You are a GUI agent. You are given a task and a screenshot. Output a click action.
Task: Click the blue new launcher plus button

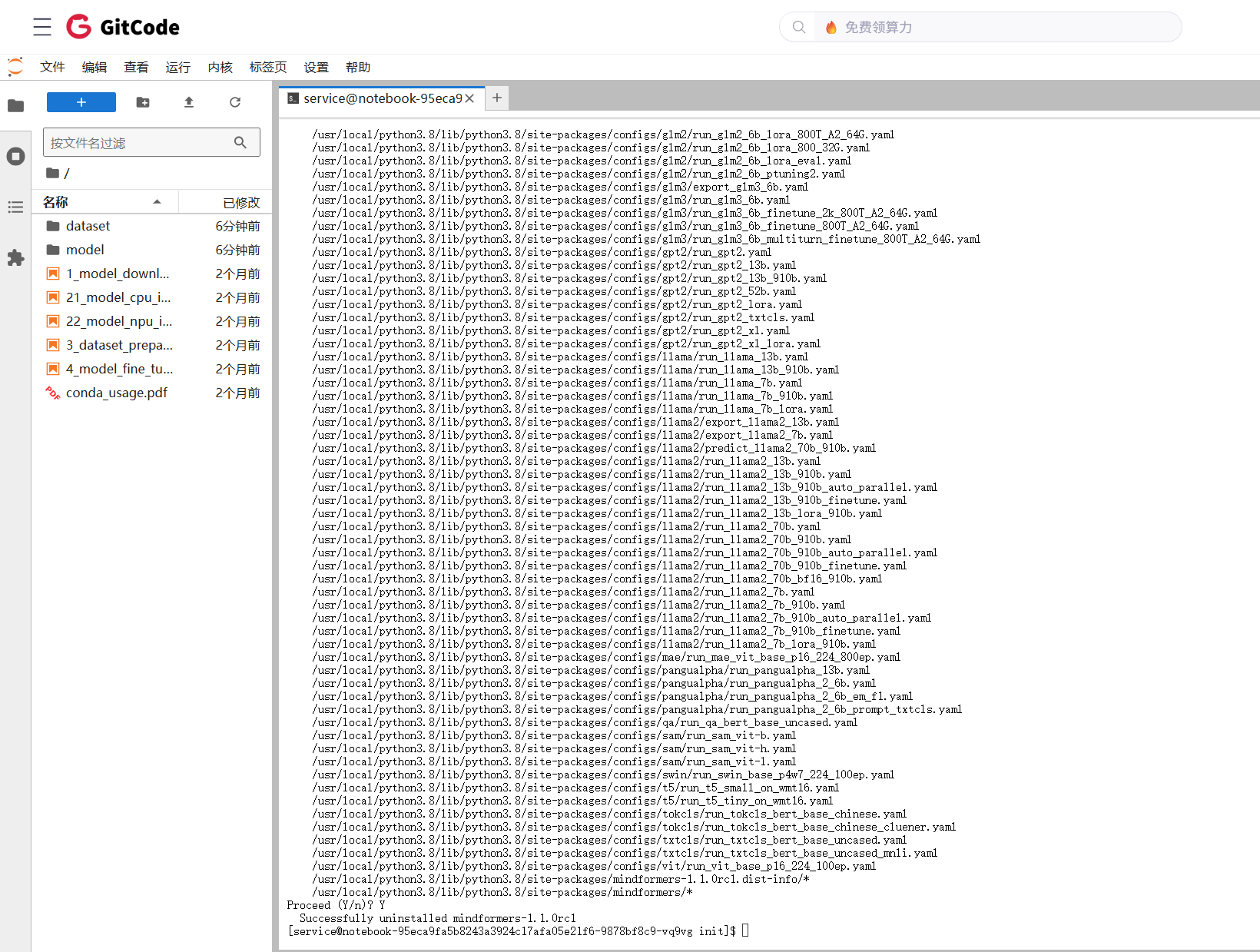click(81, 102)
